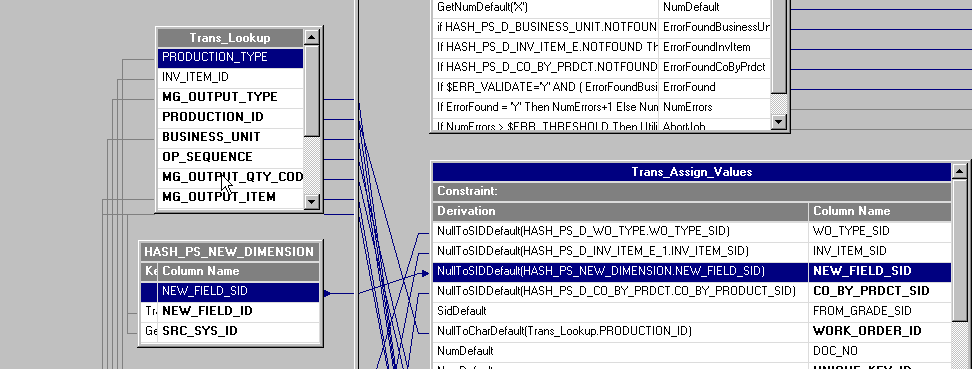Select GetNumDefault('X') derivation row
The width and height of the screenshot is (972, 369).
tap(546, 7)
